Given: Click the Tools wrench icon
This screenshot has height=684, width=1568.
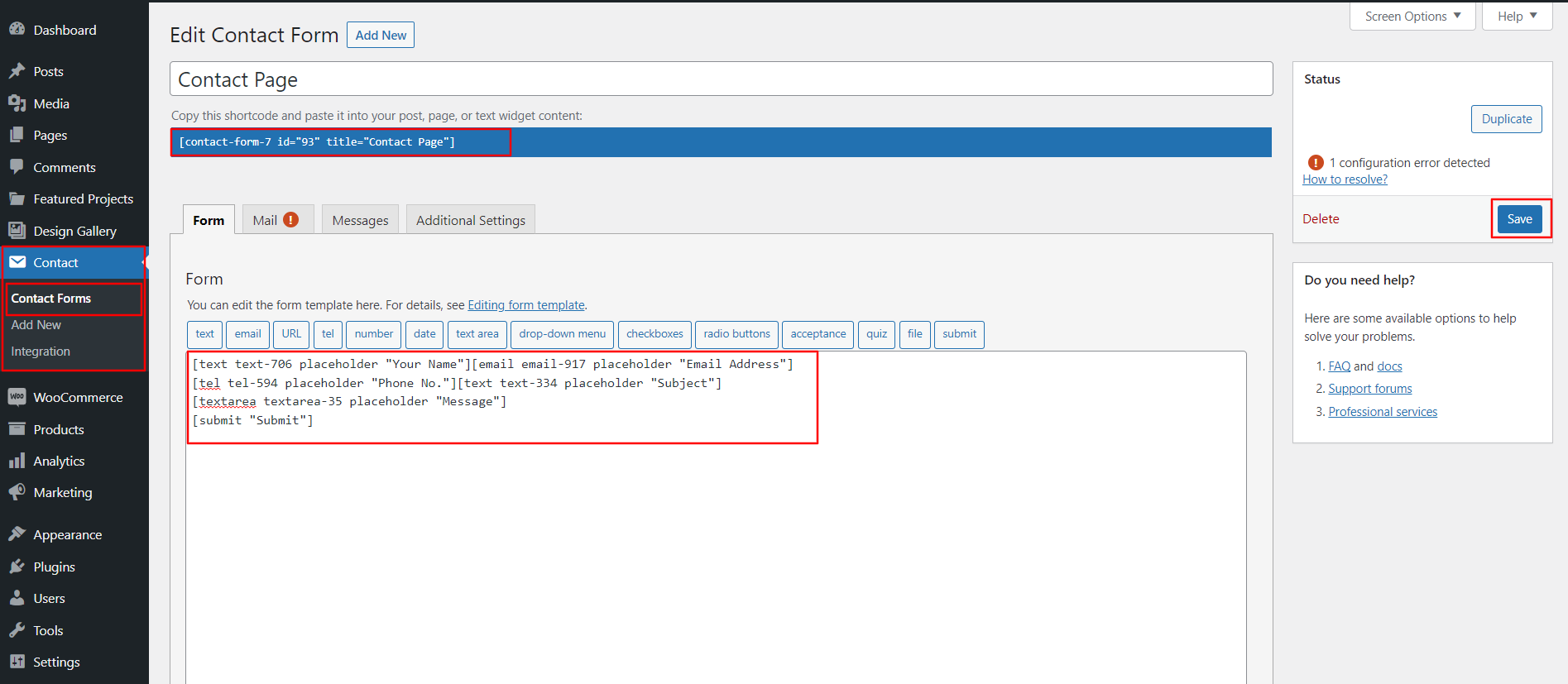Looking at the screenshot, I should [17, 630].
